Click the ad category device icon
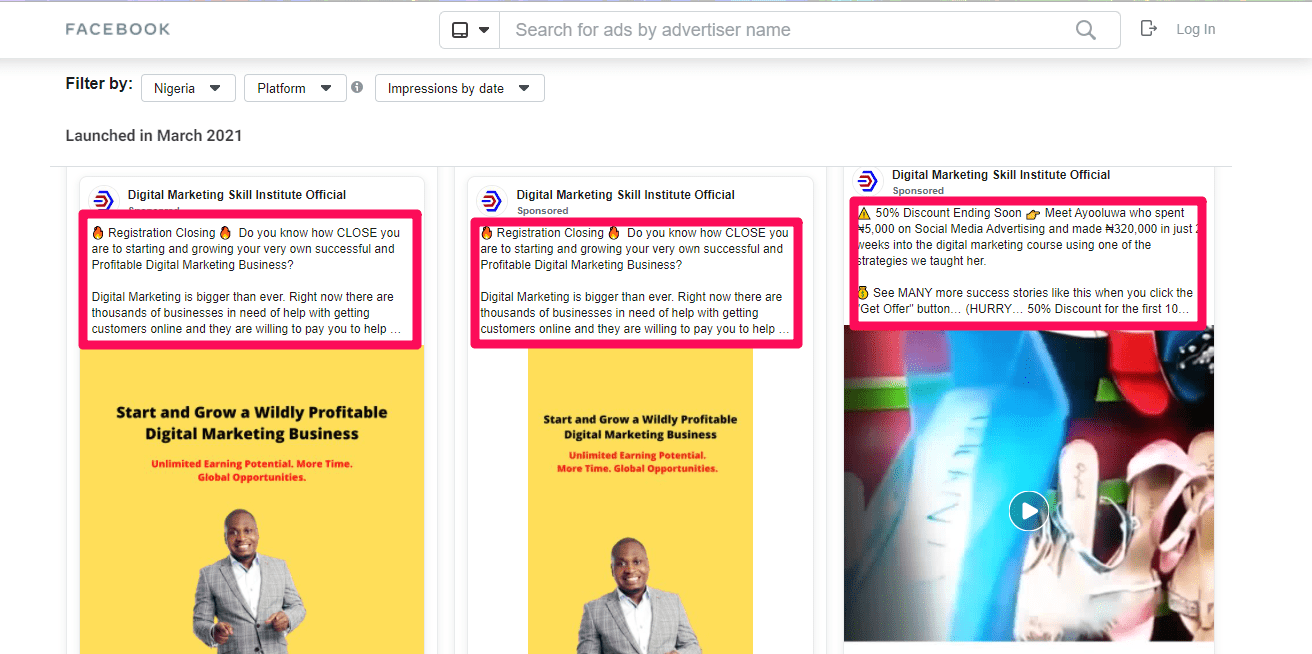 460,30
